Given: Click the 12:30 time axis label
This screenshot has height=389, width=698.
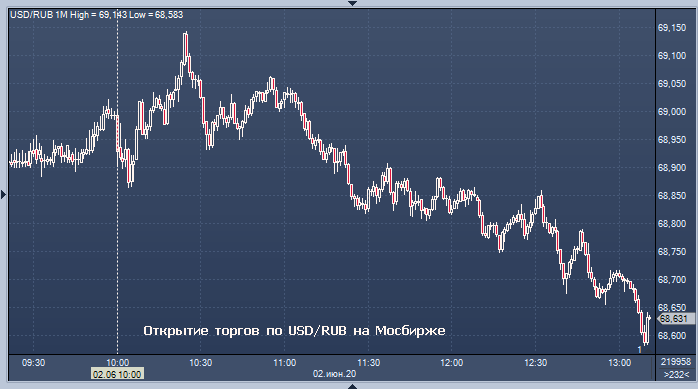Looking at the screenshot, I should click(536, 363).
